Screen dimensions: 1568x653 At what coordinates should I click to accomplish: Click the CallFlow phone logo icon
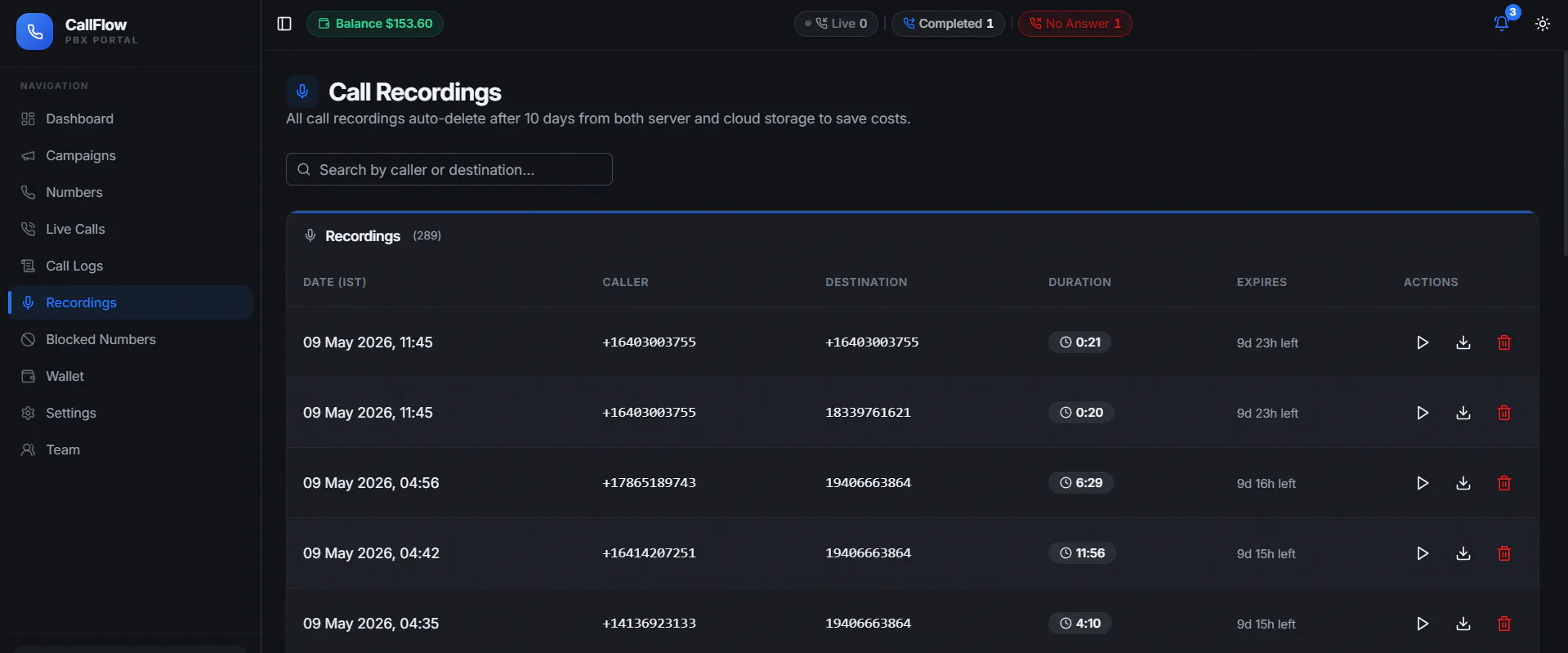point(34,32)
